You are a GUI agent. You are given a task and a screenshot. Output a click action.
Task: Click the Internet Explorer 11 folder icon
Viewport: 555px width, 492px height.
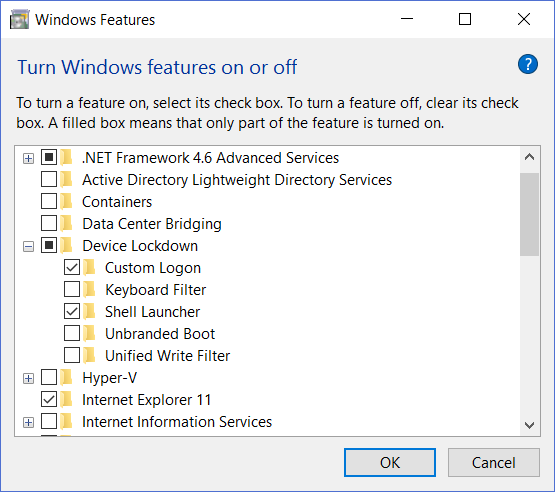pyautogui.click(x=66, y=400)
